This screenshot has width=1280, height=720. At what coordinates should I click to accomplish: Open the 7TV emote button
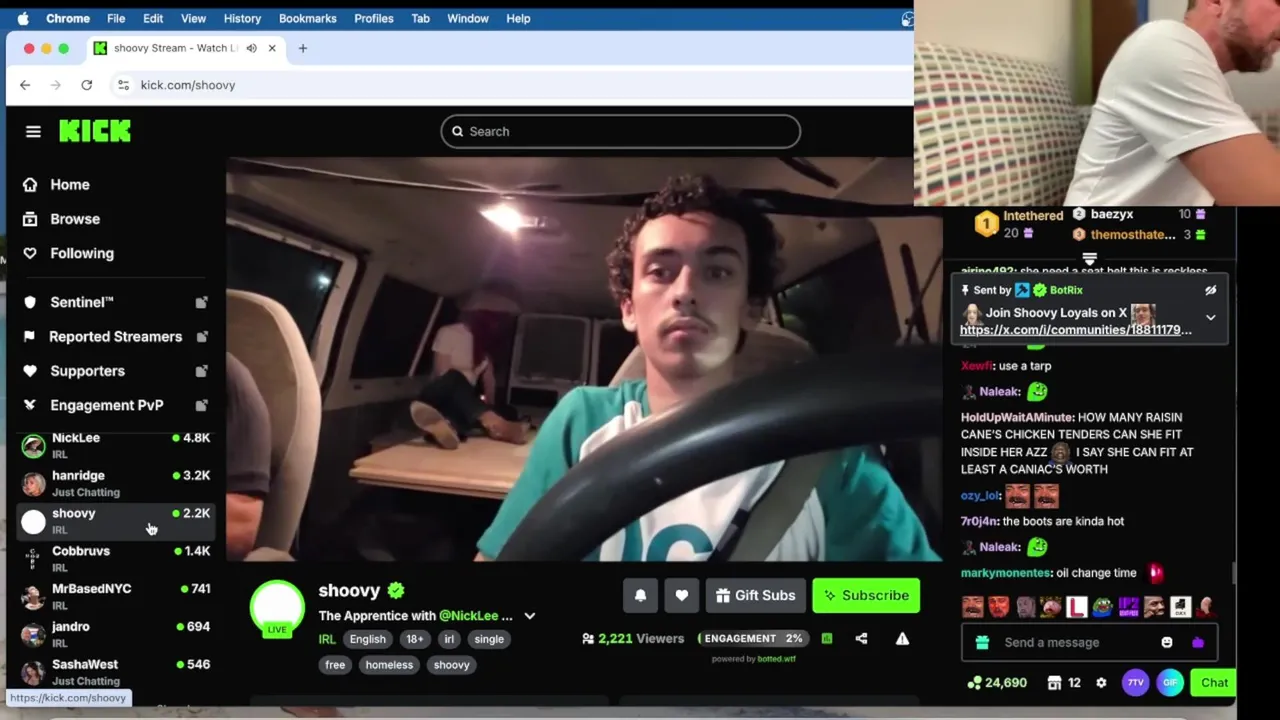click(1135, 683)
